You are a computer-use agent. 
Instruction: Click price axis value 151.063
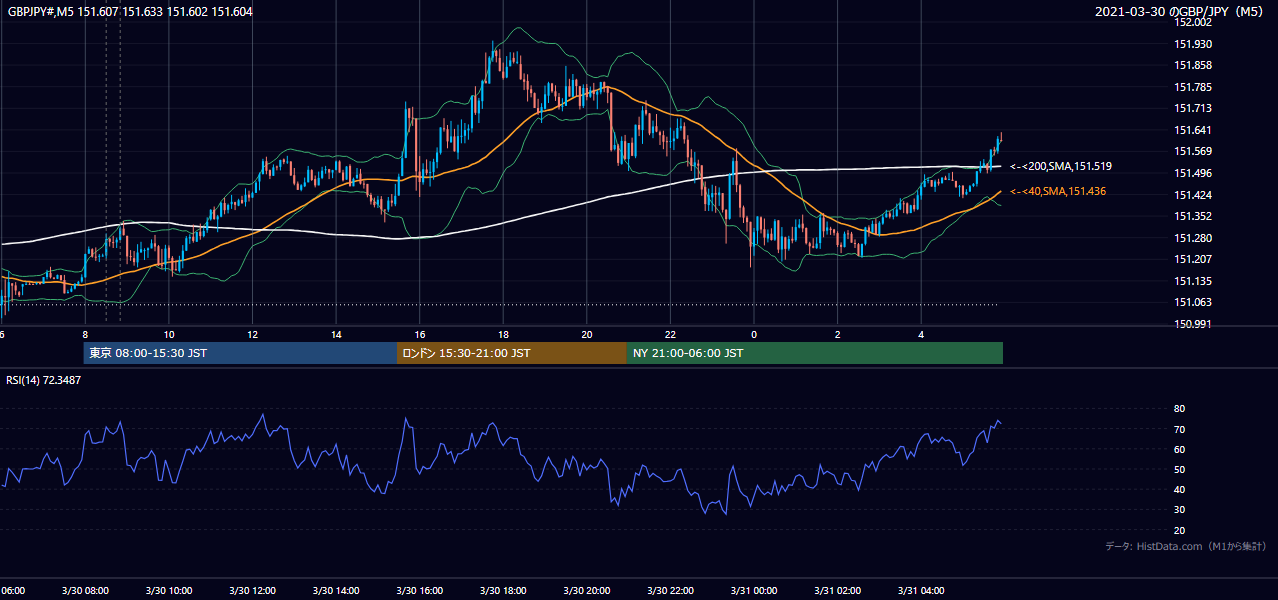point(1192,302)
